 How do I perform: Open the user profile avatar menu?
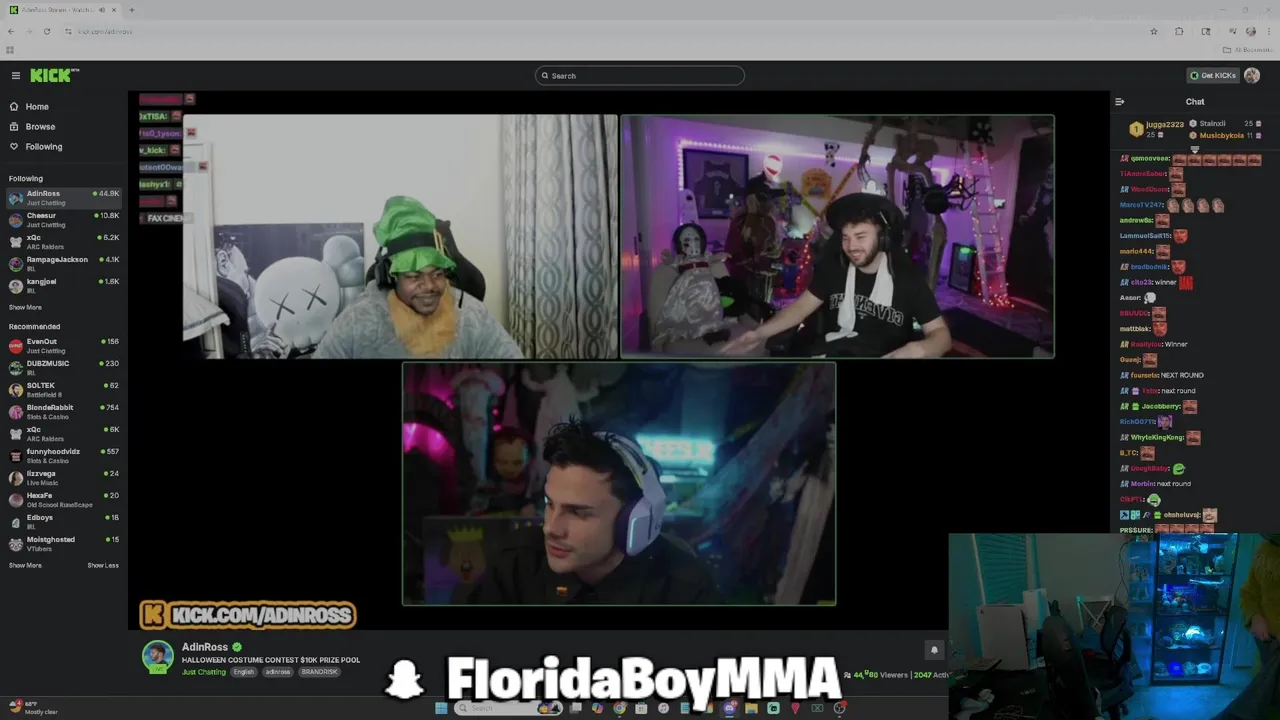pyautogui.click(x=1252, y=75)
